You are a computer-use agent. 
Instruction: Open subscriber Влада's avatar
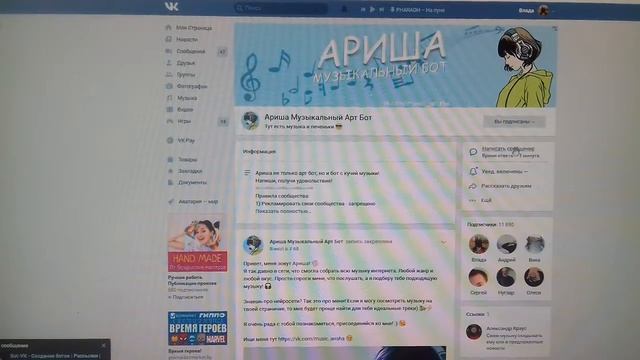[x=479, y=244]
